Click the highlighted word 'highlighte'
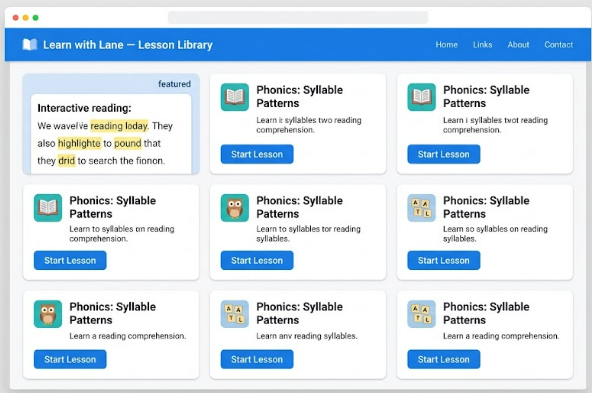The width and height of the screenshot is (592, 393). pyautogui.click(x=79, y=143)
